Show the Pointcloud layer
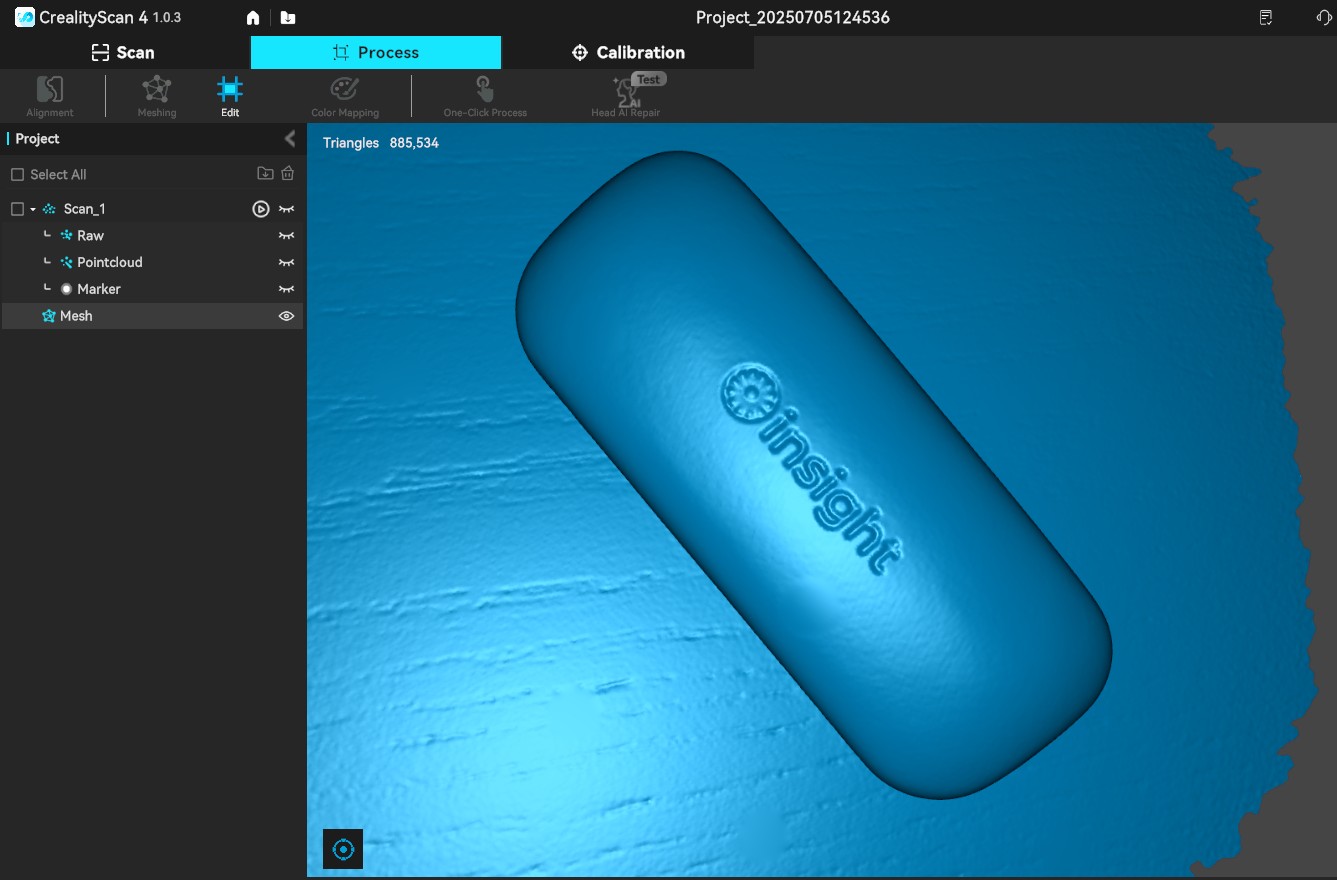This screenshot has width=1337, height=880. [x=286, y=262]
